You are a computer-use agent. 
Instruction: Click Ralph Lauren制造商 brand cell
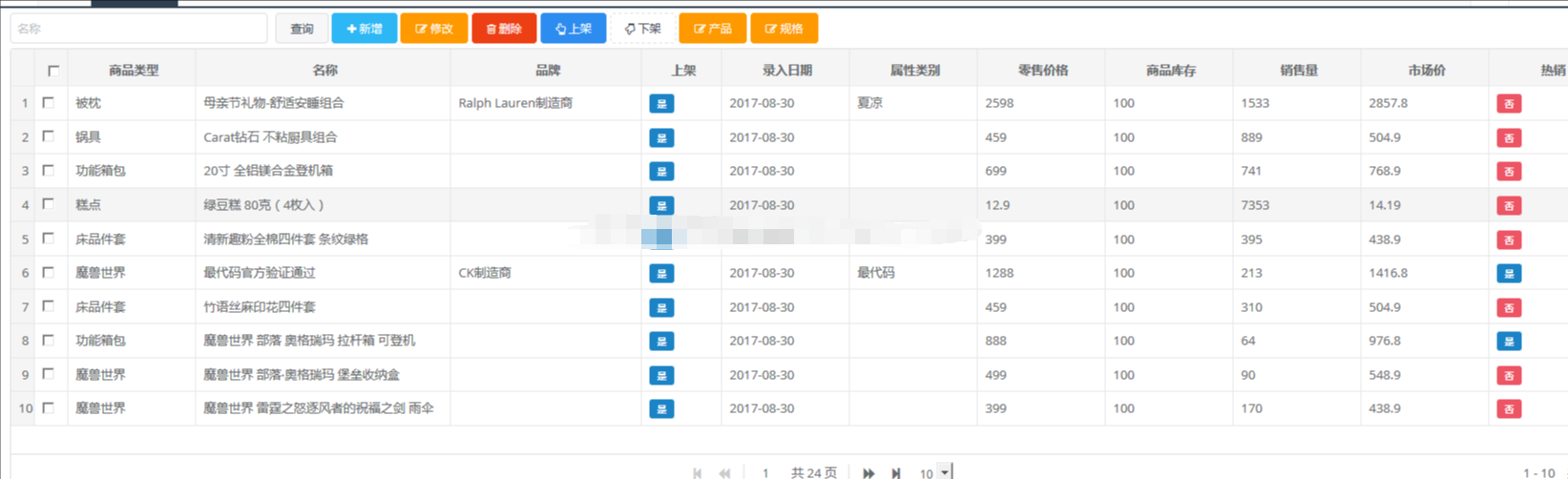(x=515, y=103)
